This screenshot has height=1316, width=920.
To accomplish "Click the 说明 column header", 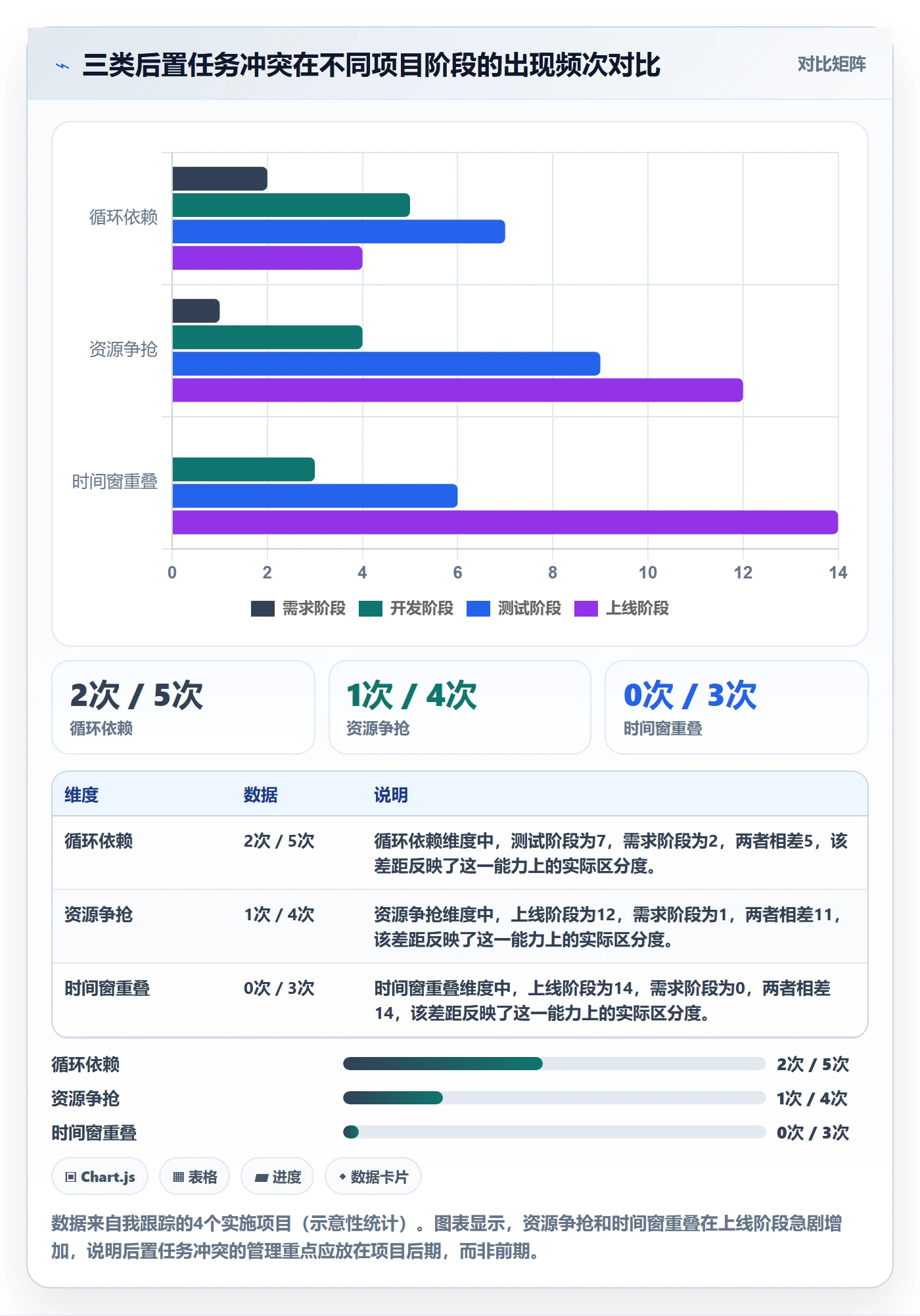I will point(391,795).
